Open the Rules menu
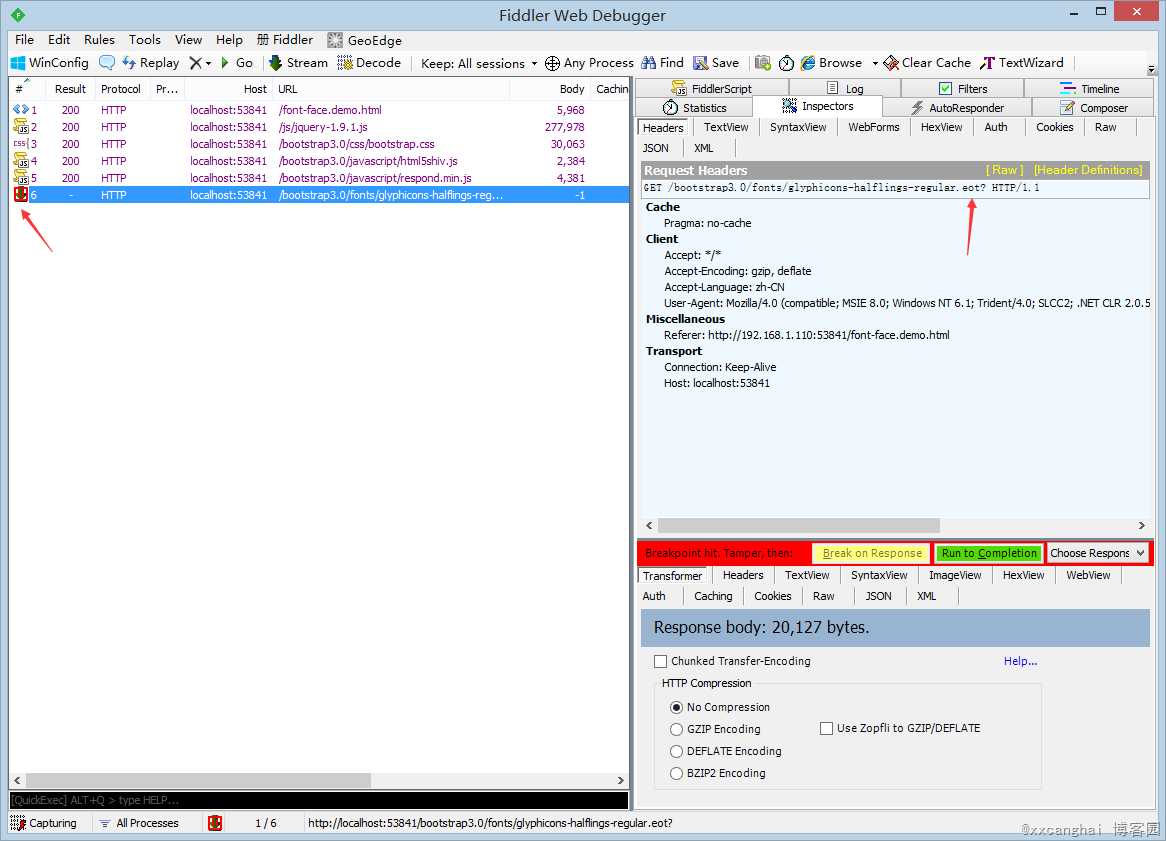Image resolution: width=1166 pixels, height=841 pixels. pos(100,39)
